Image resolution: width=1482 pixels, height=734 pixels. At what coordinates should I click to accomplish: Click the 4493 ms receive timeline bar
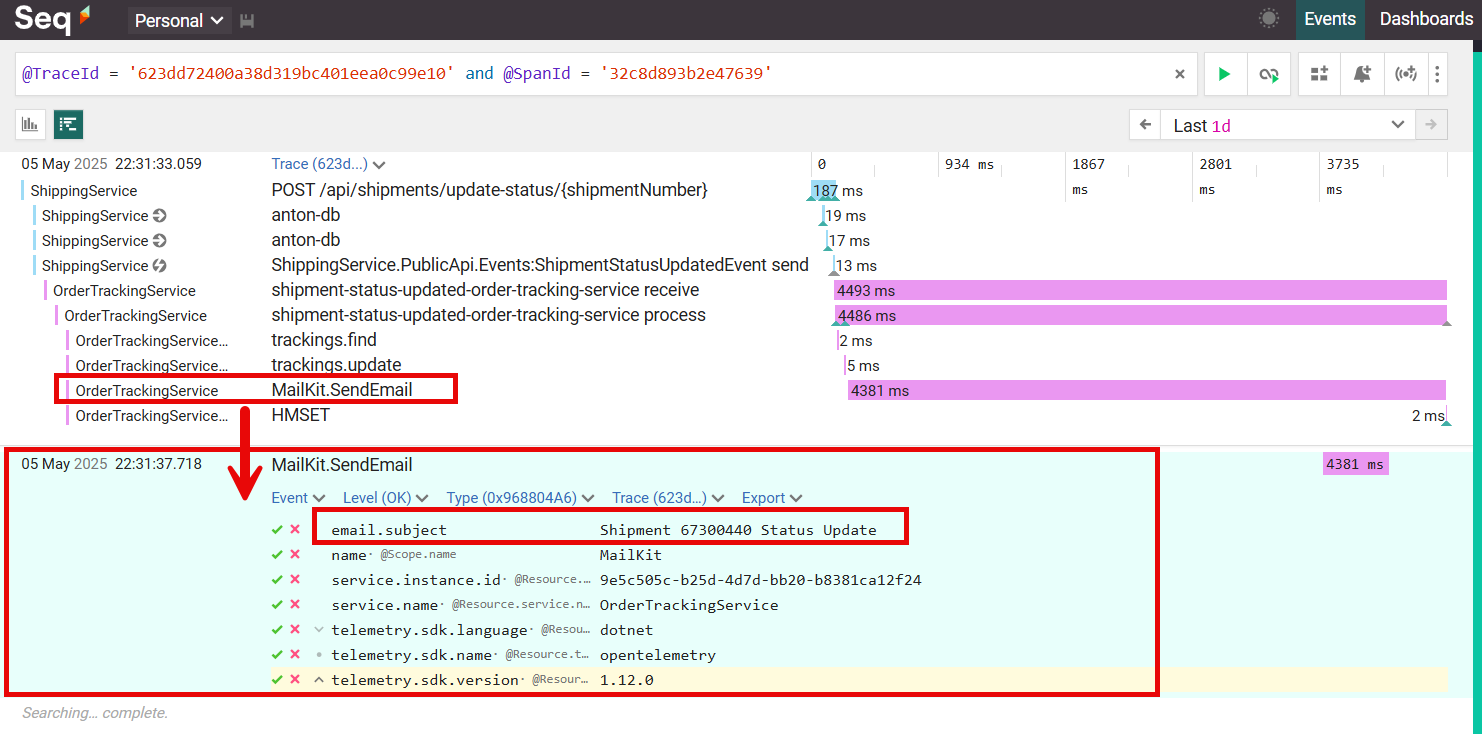(x=1140, y=290)
